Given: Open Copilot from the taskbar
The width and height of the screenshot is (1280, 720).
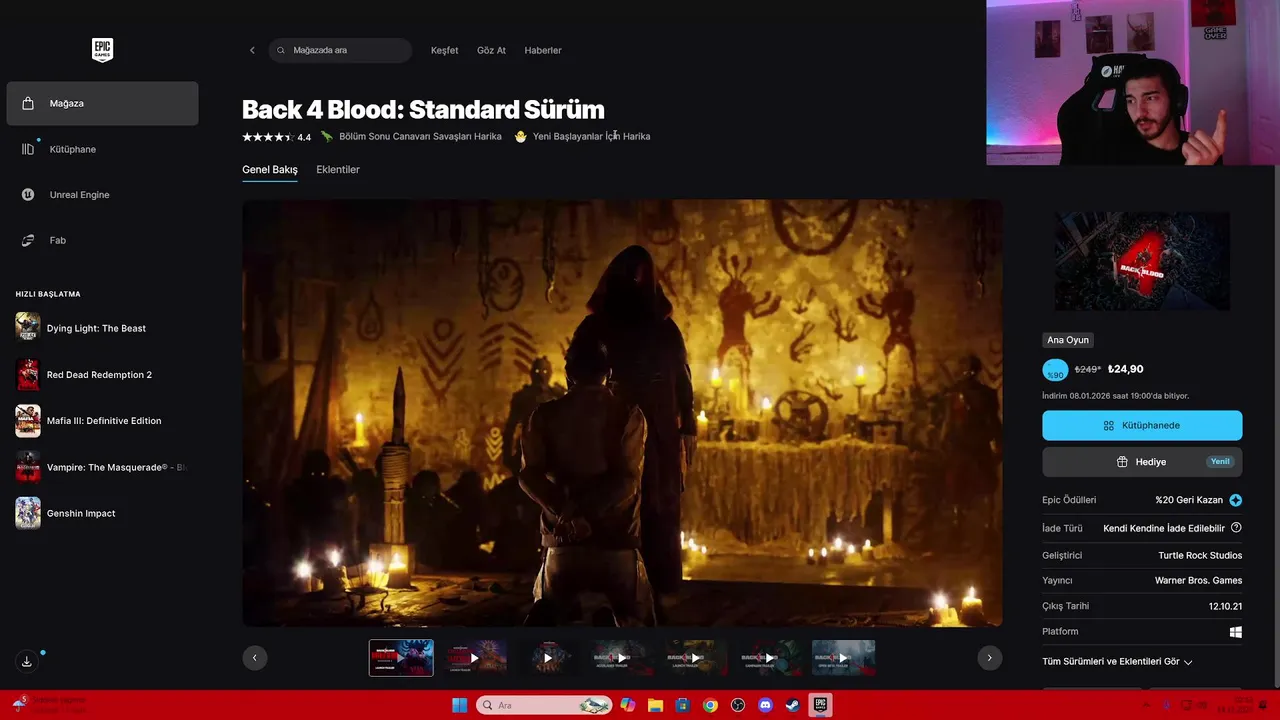Looking at the screenshot, I should 628,705.
